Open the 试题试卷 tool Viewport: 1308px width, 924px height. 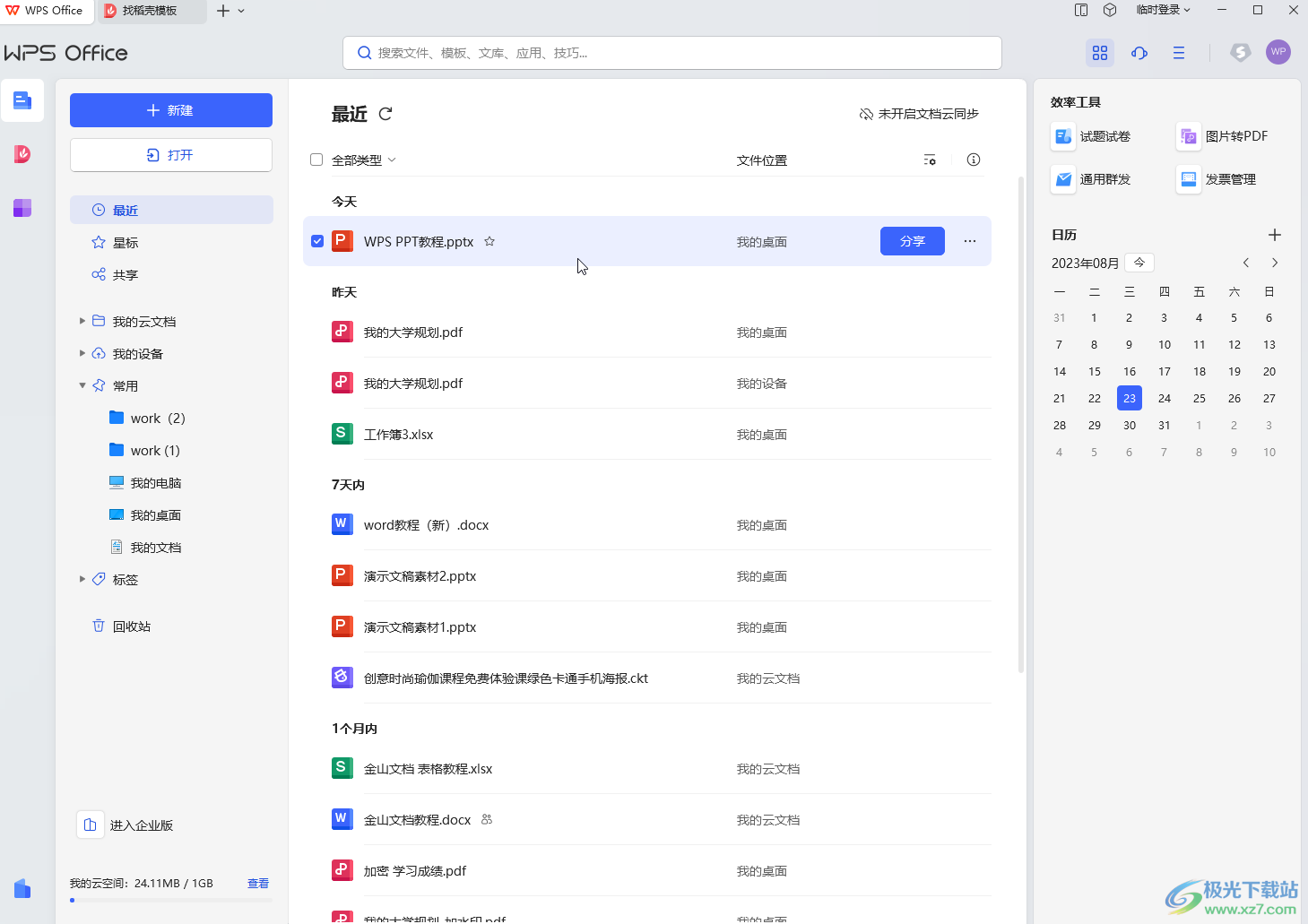tap(1091, 136)
